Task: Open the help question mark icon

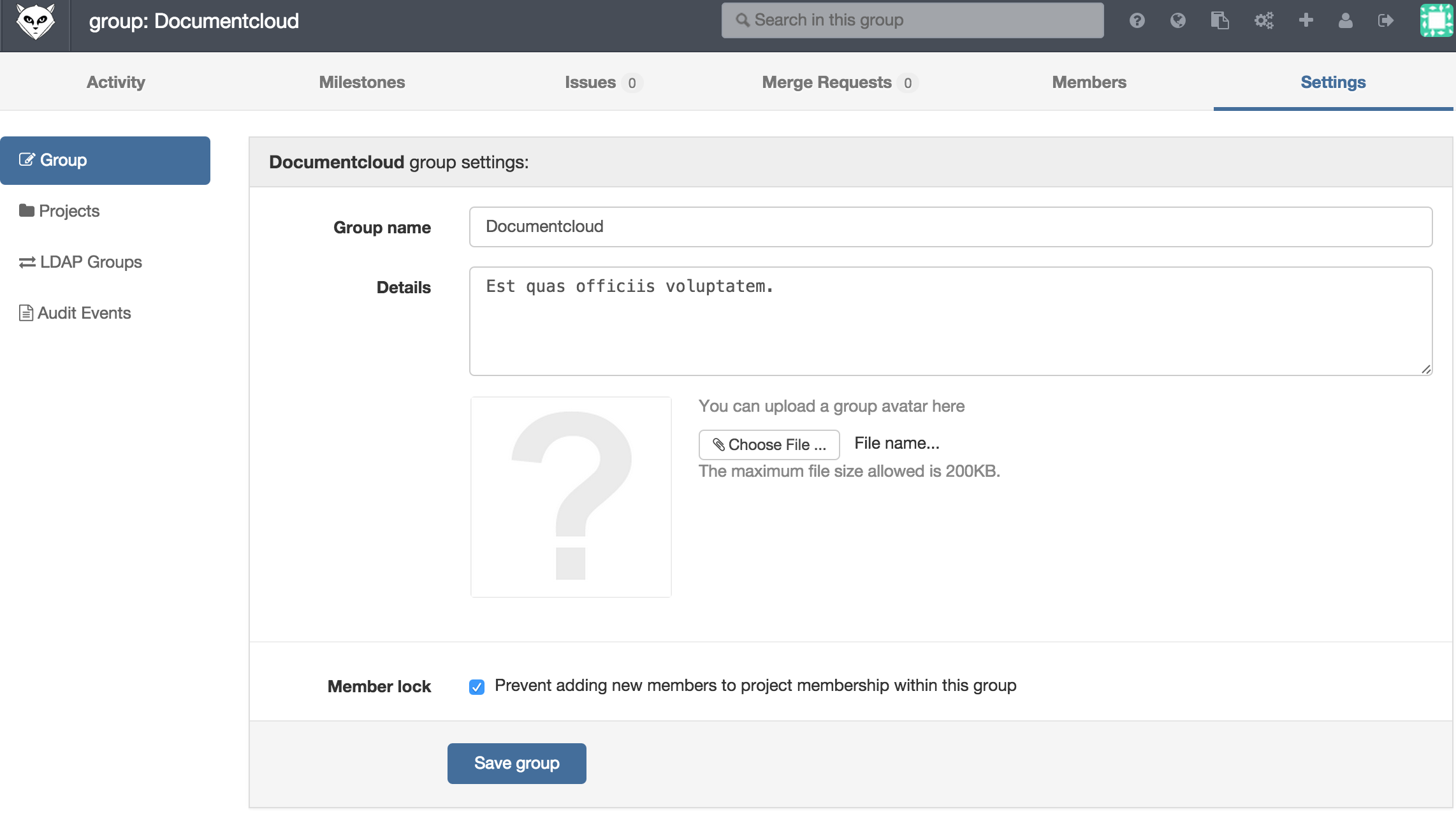Action: pos(1137,20)
